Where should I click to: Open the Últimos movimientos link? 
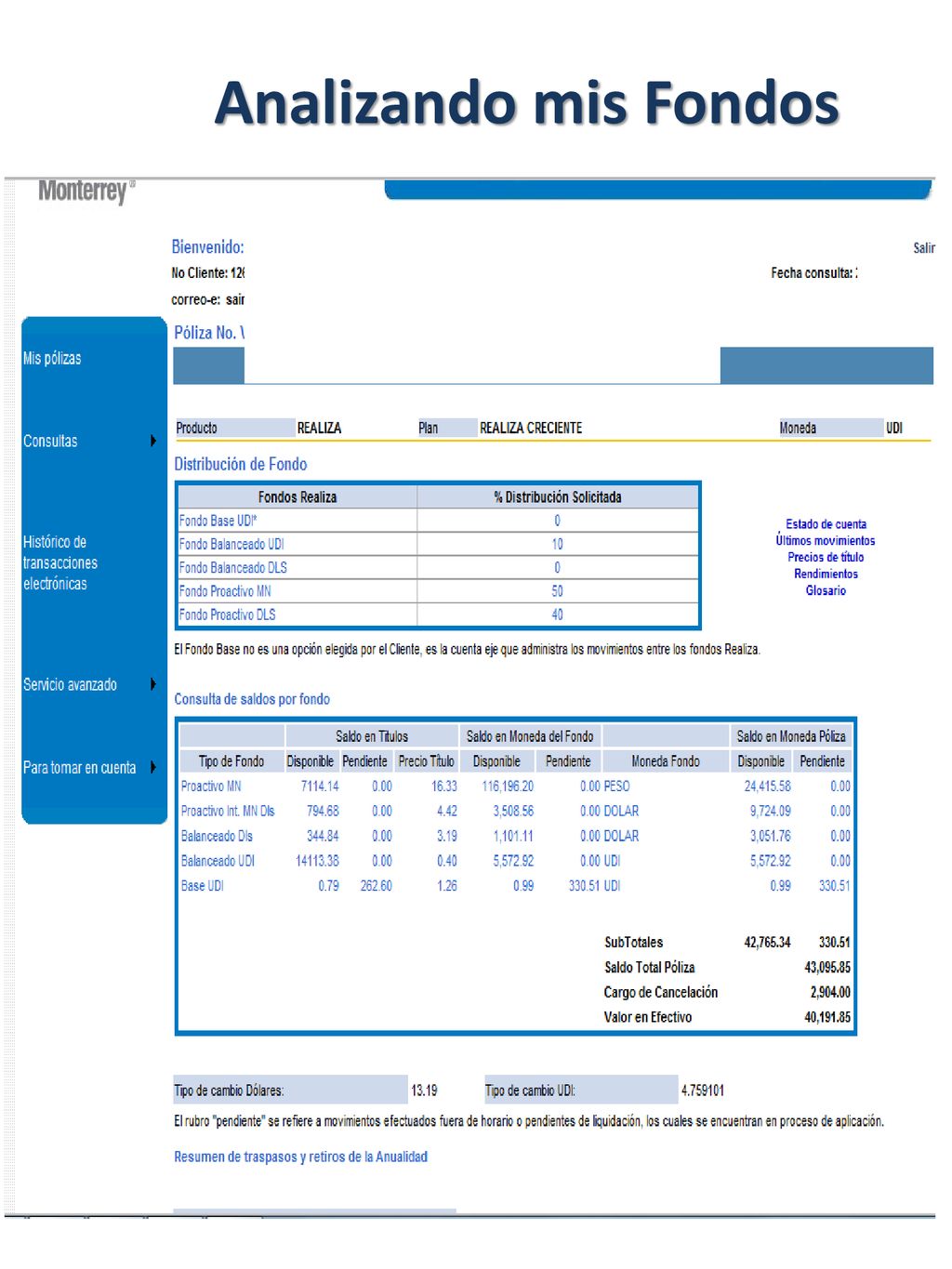click(x=826, y=541)
